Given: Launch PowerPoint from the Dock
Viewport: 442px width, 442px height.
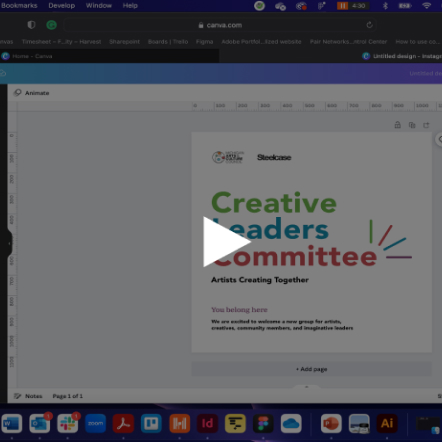Looking at the screenshot, I should click(x=331, y=424).
